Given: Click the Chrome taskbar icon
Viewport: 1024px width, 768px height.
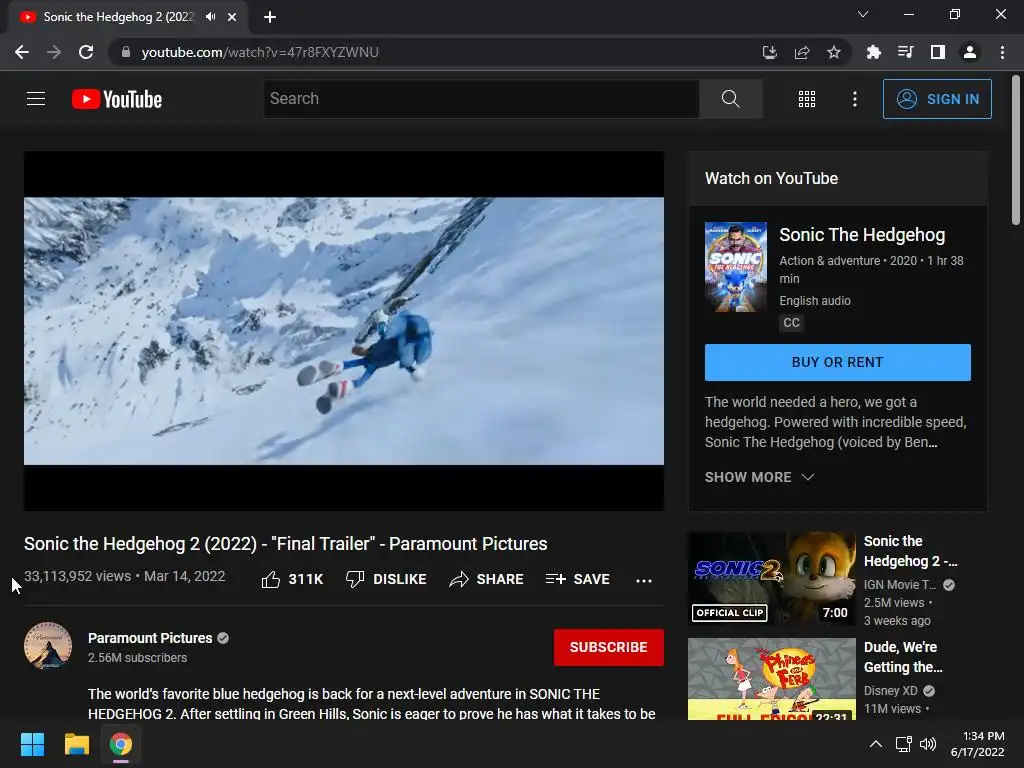Looking at the screenshot, I should click(121, 744).
